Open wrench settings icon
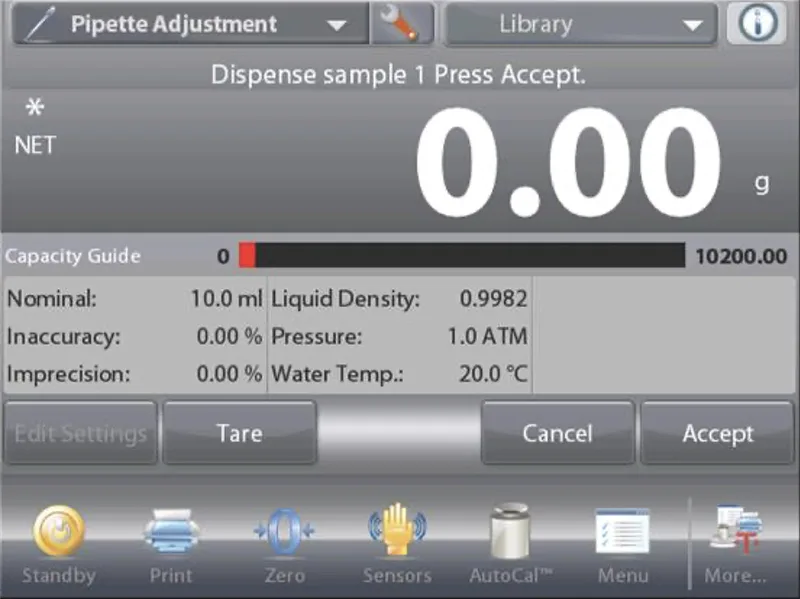800x599 pixels. pyautogui.click(x=402, y=25)
